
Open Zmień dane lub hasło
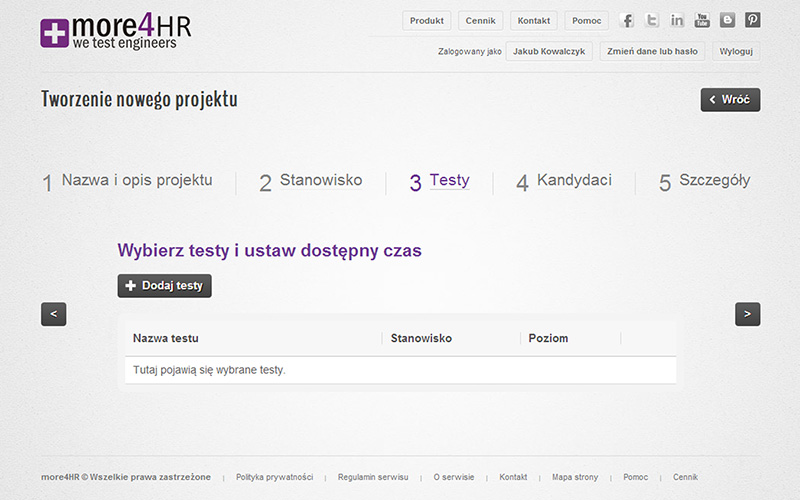[652, 52]
